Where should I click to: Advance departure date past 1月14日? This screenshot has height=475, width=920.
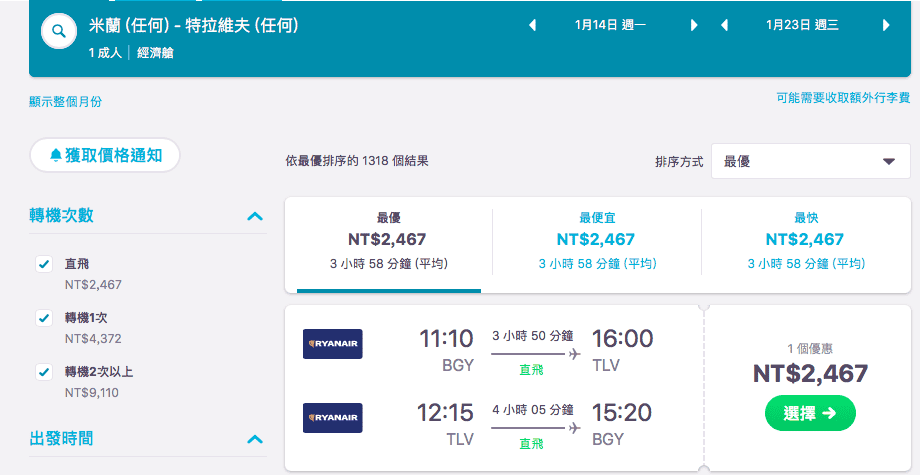coord(694,25)
